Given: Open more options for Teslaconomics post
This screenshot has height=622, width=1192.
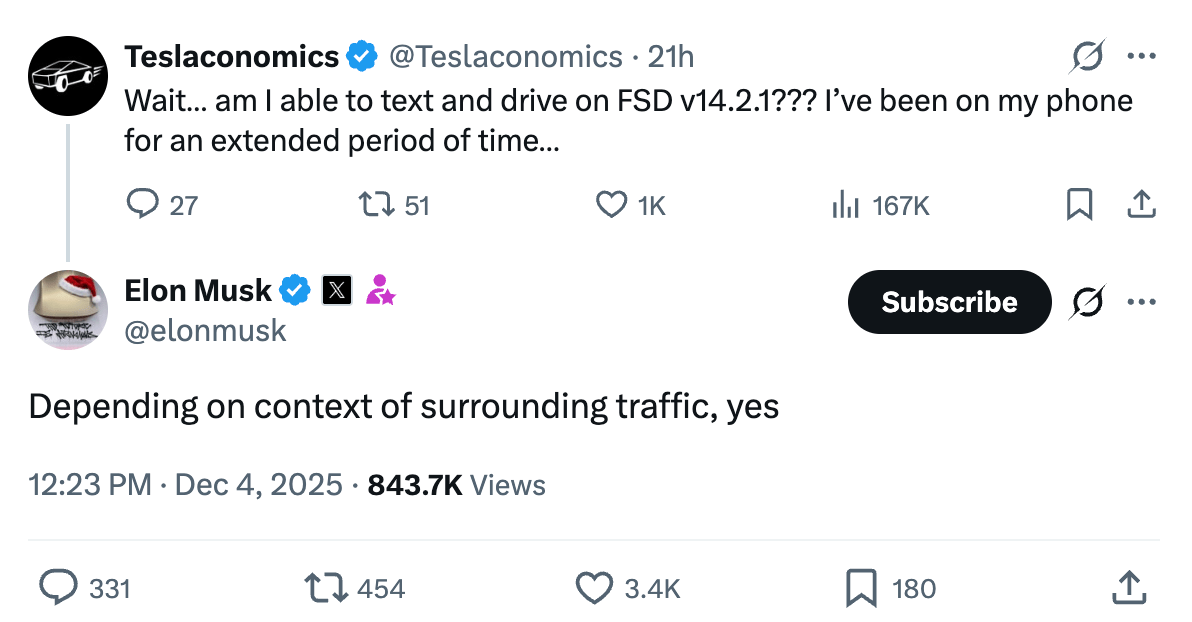Looking at the screenshot, I should [1141, 57].
